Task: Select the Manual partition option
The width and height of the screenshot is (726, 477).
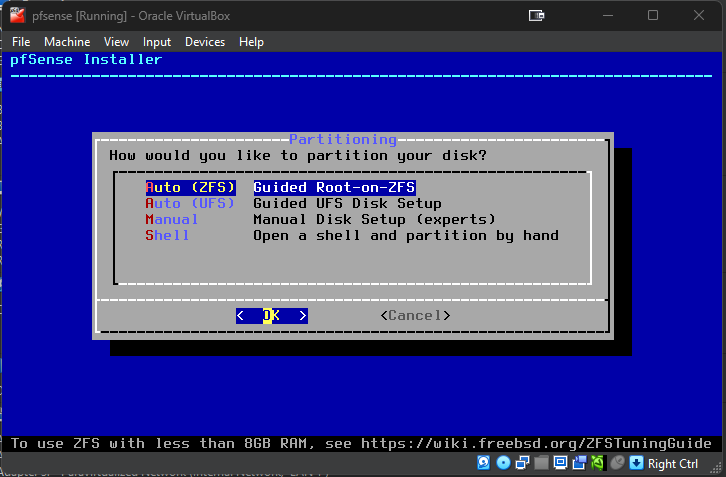Action: [172, 220]
